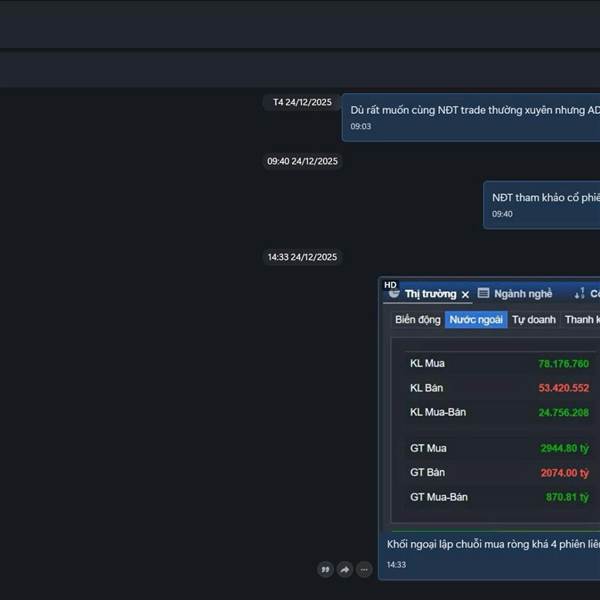Click the 14:33 time under the image caption
Viewport: 600px width, 600px height.
pyautogui.click(x=396, y=565)
